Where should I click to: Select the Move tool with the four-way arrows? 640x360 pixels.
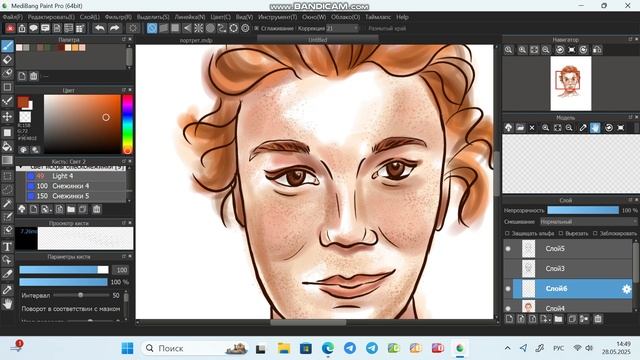[x=7, y=117]
